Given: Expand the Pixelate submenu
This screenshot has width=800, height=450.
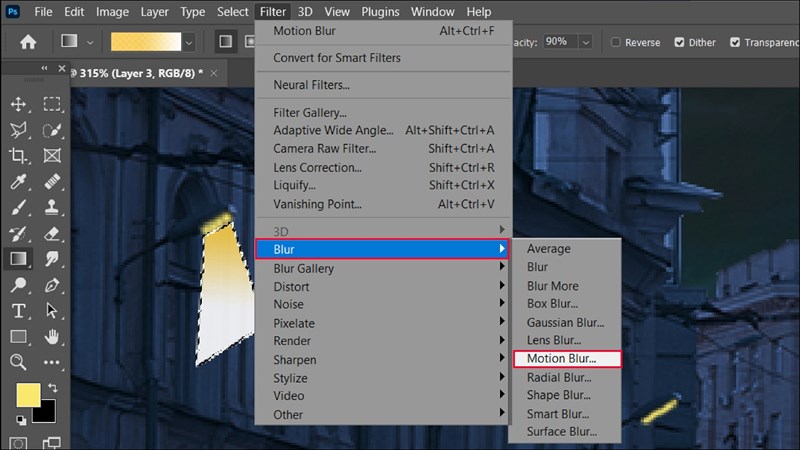Looking at the screenshot, I should coord(383,323).
